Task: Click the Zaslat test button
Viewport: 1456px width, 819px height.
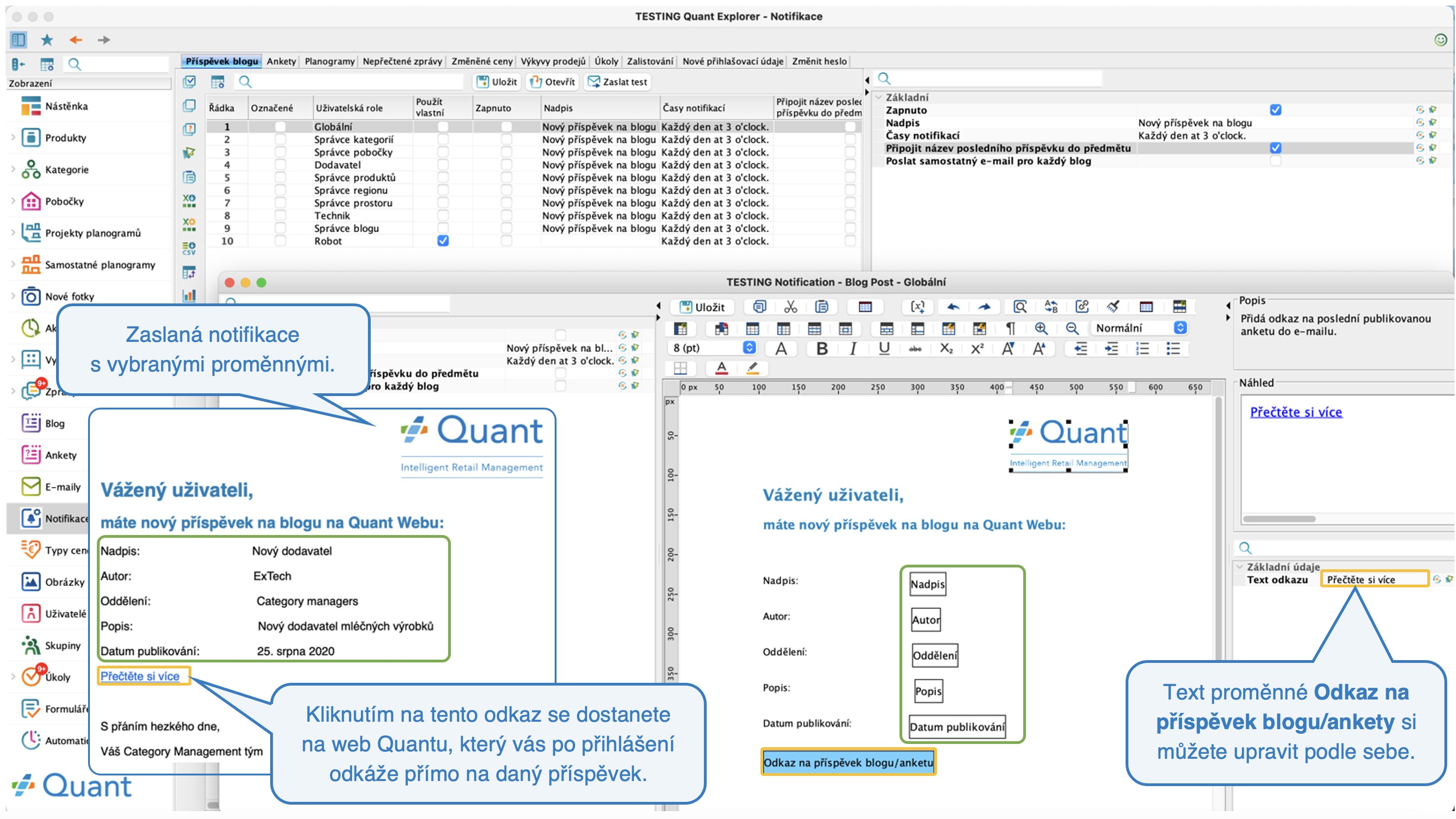Action: 617,82
